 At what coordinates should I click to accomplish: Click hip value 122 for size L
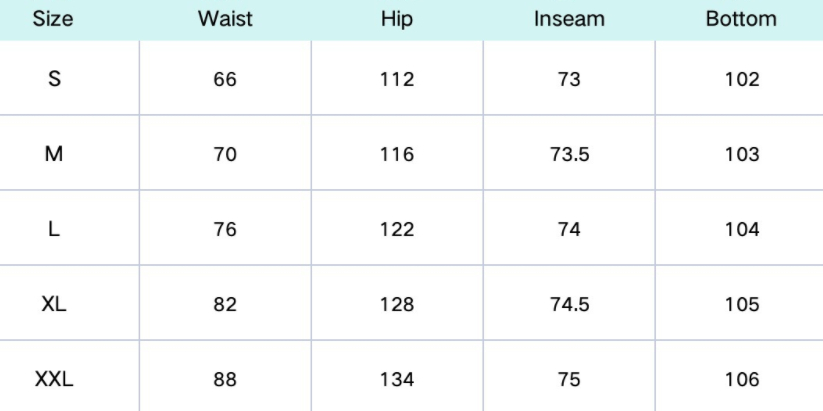(x=397, y=230)
